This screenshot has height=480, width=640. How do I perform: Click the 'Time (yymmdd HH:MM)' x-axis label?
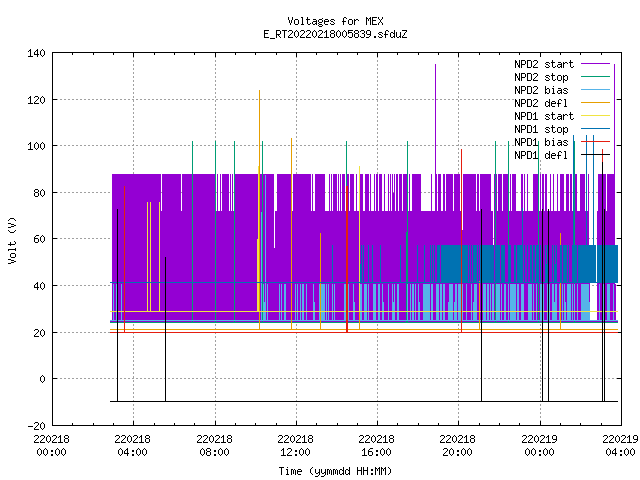335,471
